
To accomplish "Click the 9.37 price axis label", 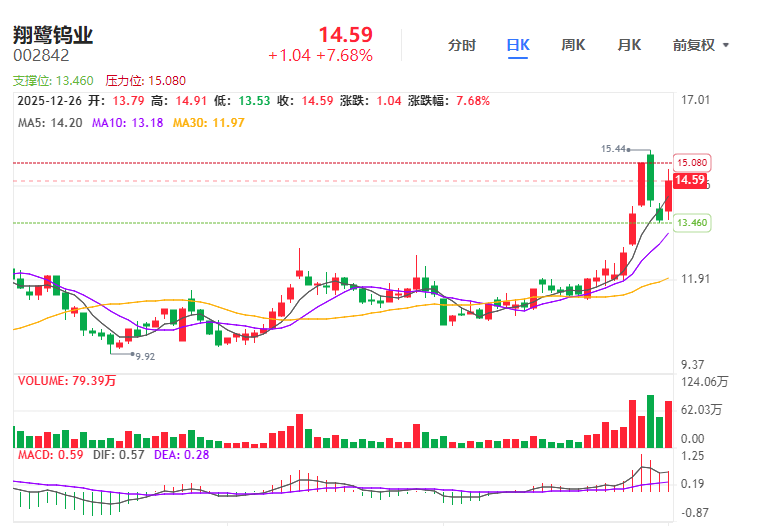I will click(692, 365).
